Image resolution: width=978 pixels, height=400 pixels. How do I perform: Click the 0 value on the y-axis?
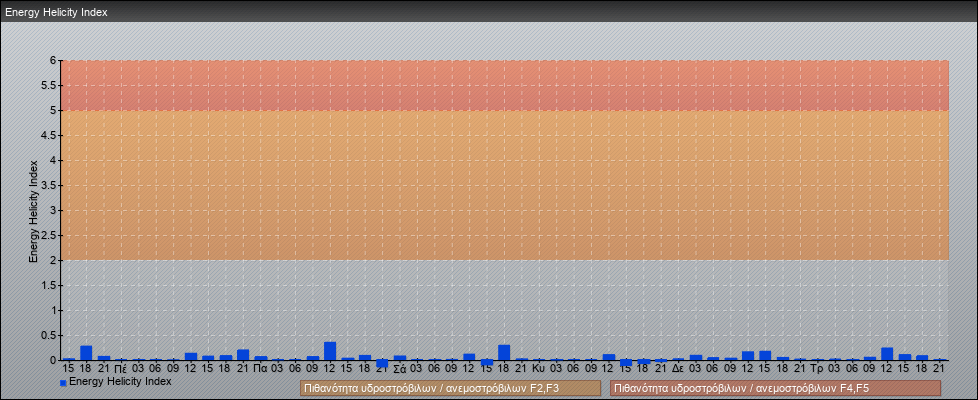(54, 360)
